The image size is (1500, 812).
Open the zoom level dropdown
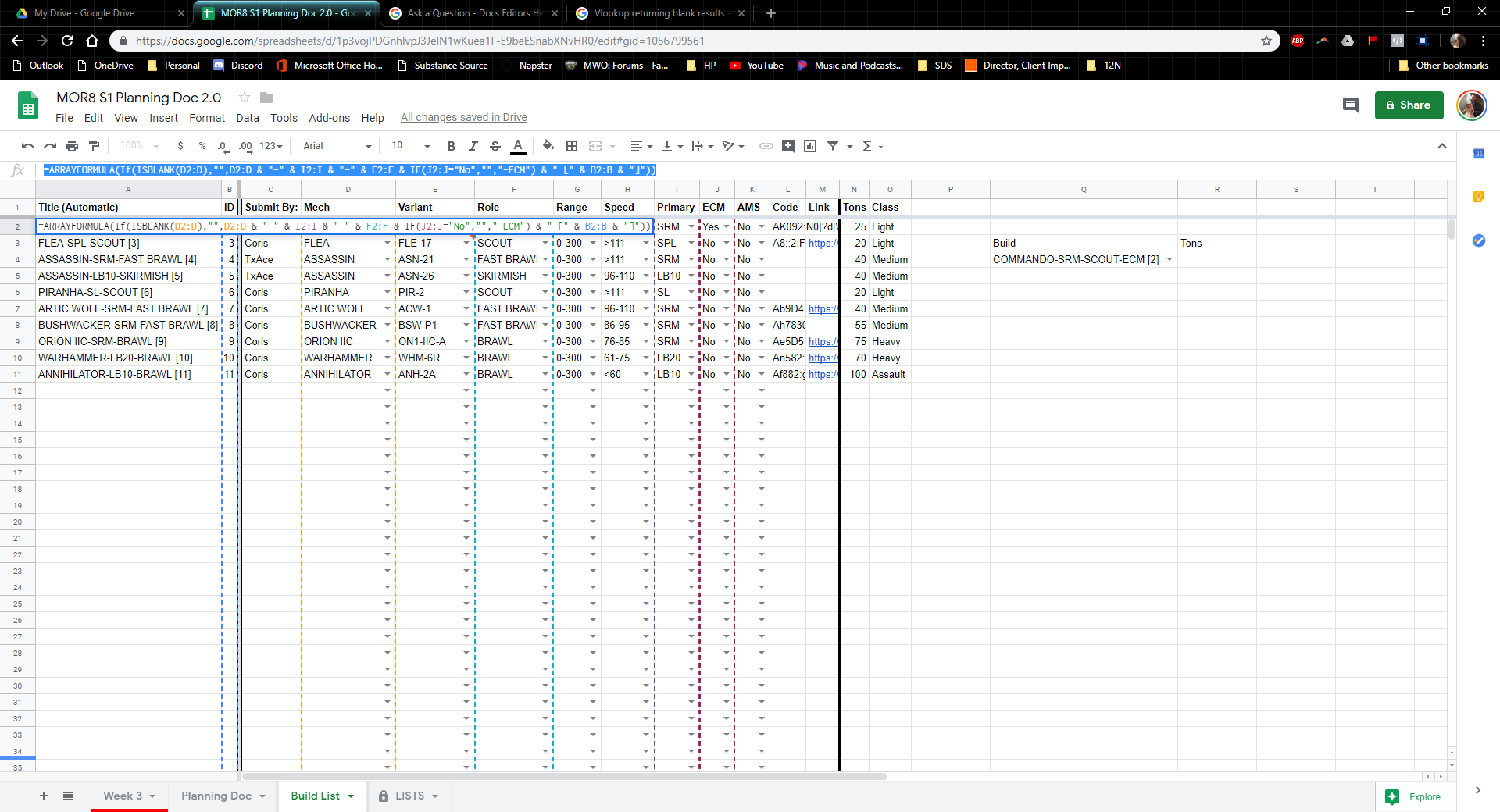click(x=139, y=146)
